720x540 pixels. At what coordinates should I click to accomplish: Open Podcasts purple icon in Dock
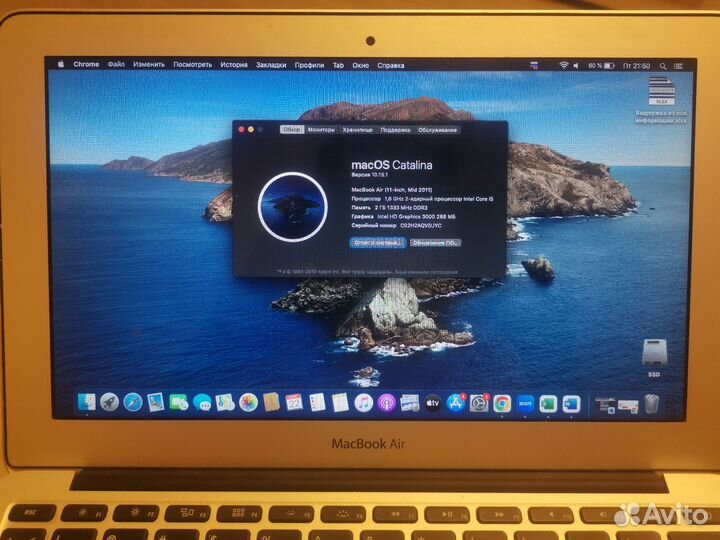coord(387,403)
